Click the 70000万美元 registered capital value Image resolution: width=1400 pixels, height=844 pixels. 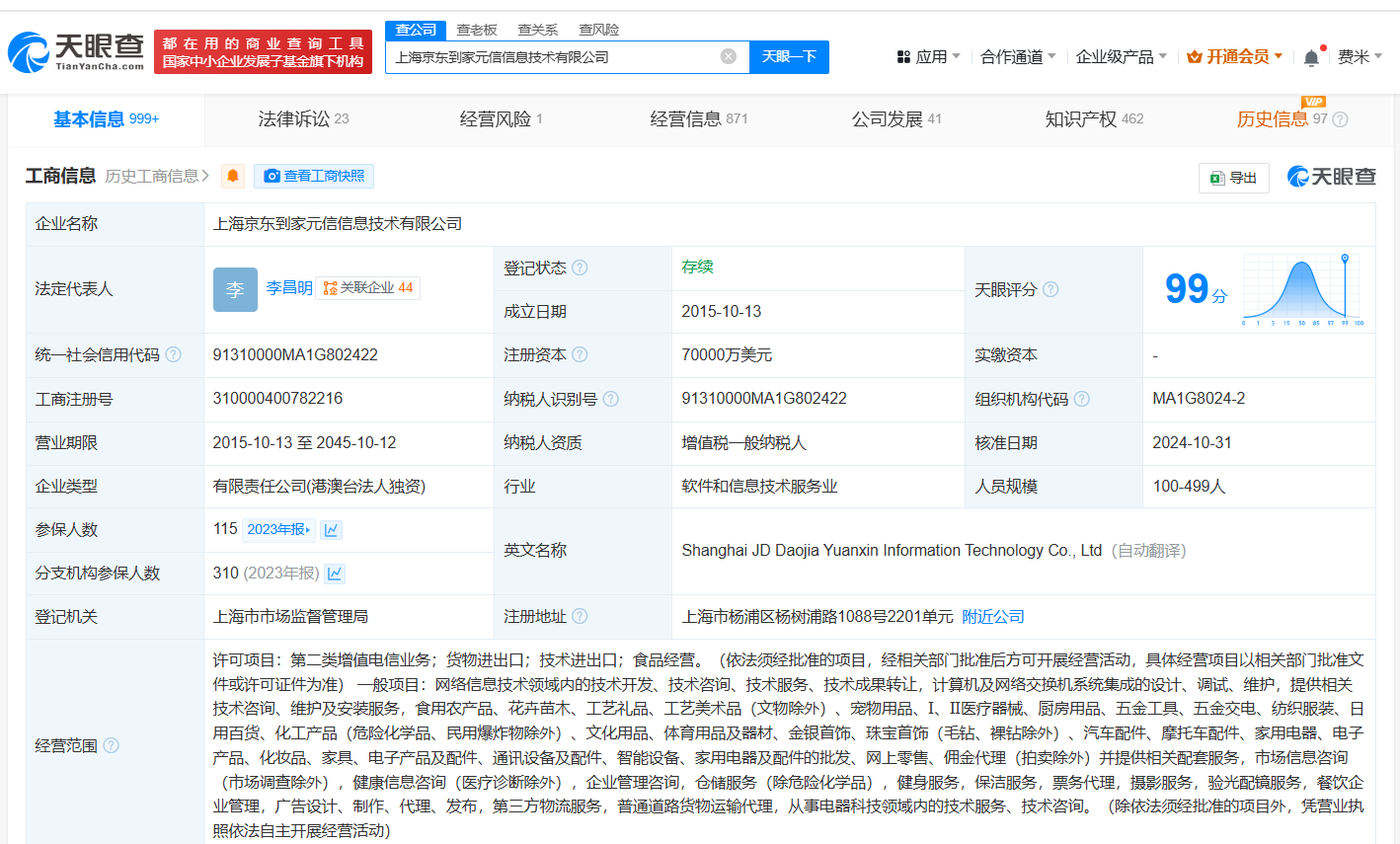(x=727, y=354)
